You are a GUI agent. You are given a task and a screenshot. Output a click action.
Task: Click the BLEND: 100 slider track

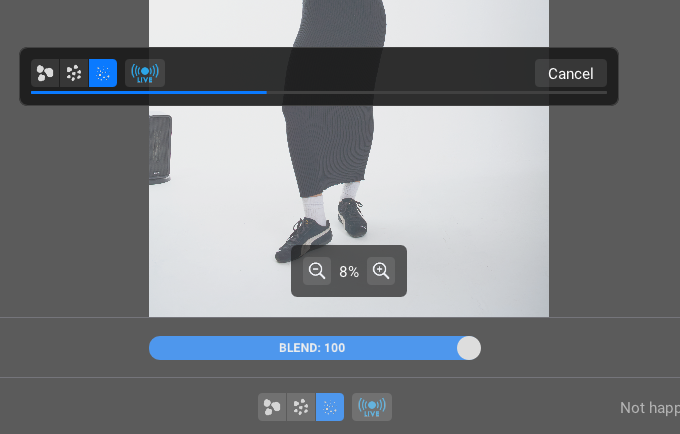(x=315, y=348)
